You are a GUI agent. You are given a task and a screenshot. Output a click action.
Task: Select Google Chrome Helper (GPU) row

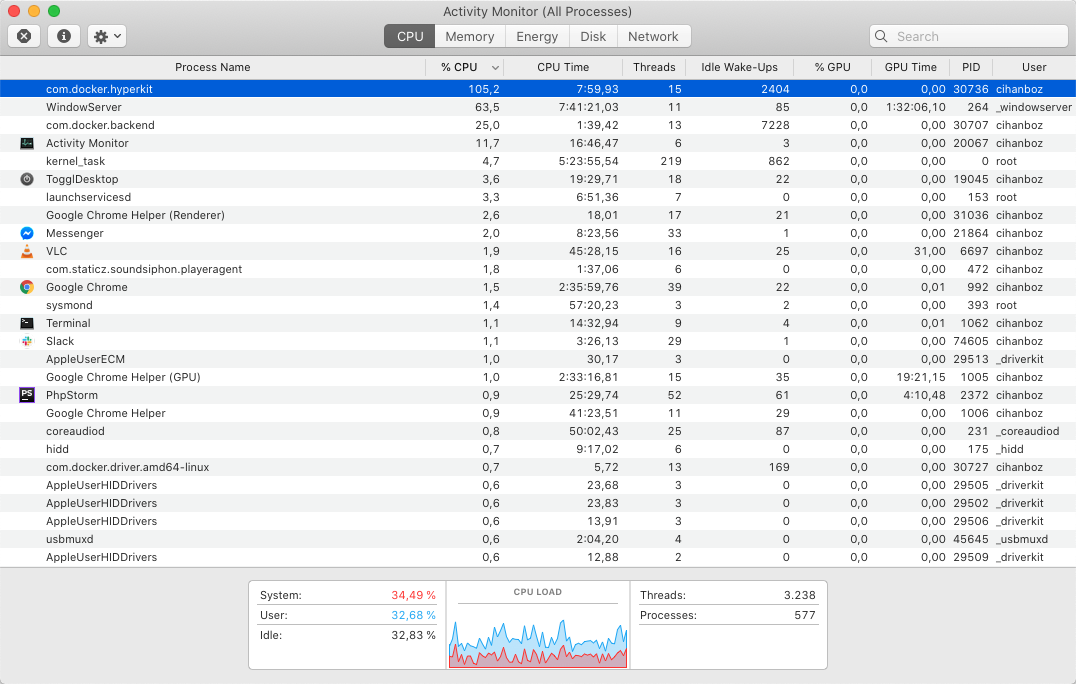[x=538, y=377]
